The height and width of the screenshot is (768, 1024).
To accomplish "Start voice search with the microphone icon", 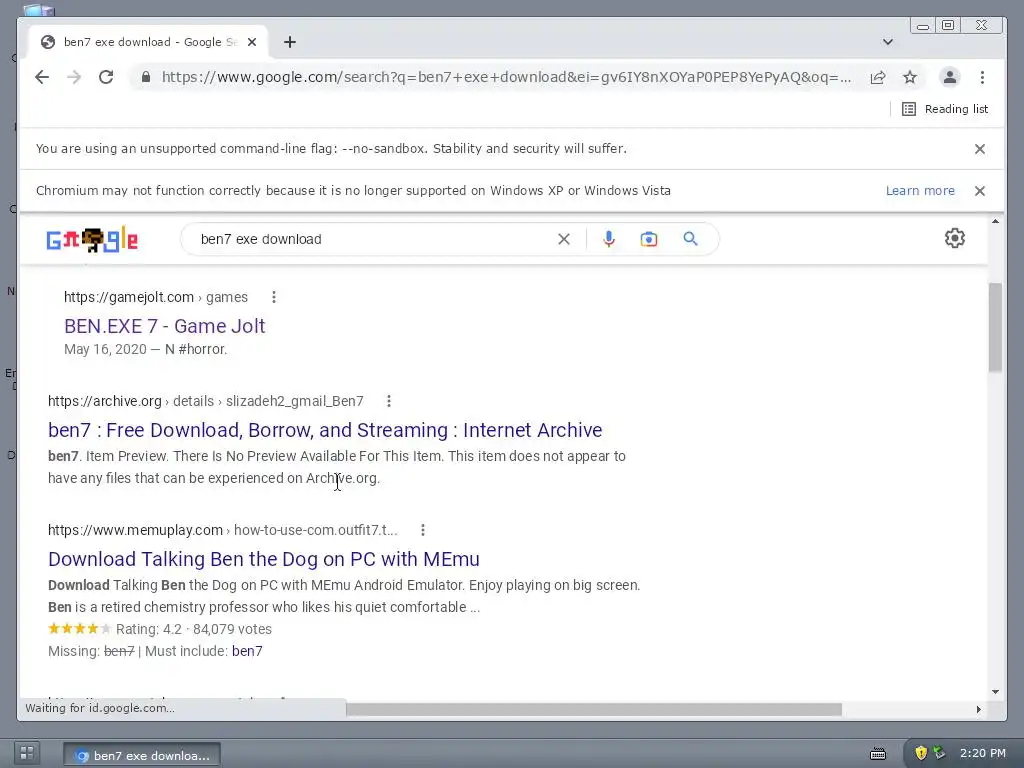I will point(609,239).
